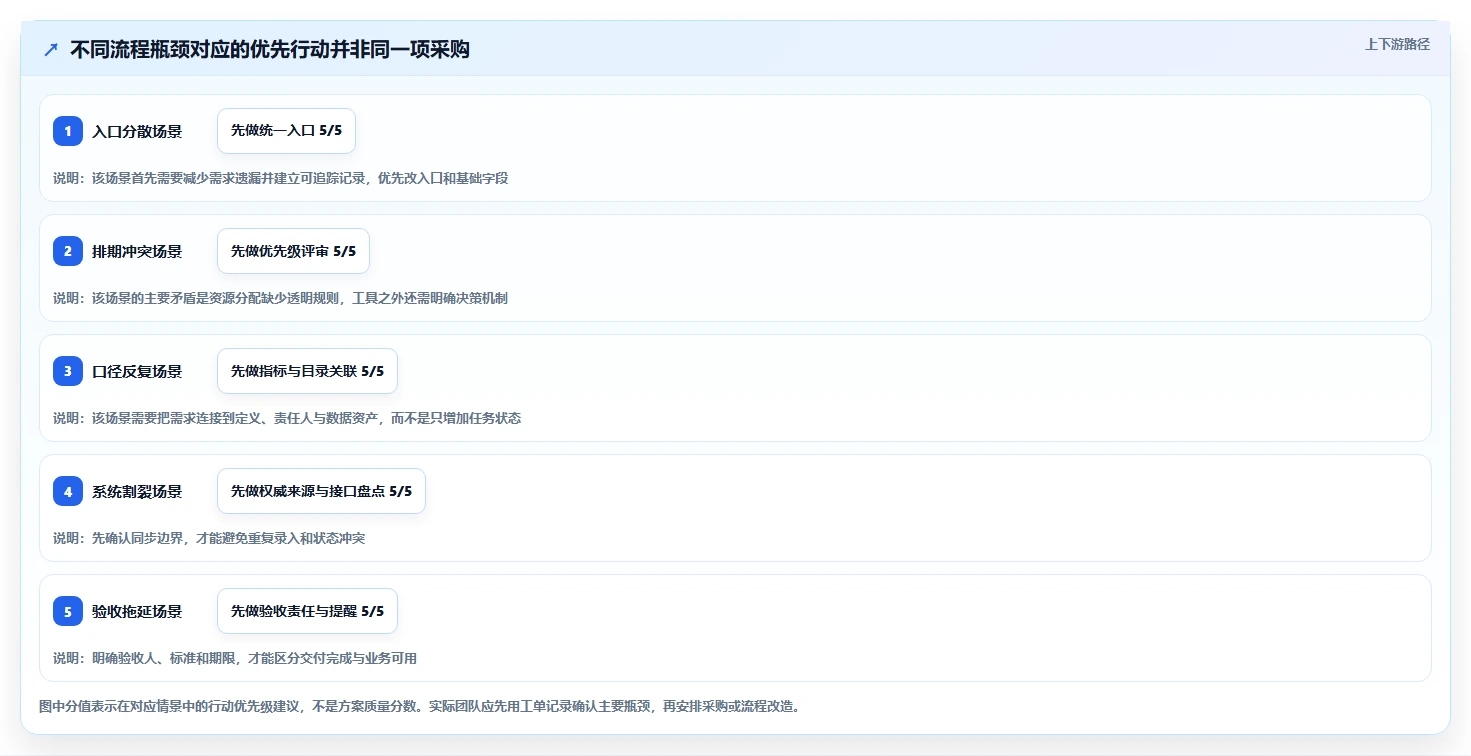Select the 先做验收责任与提醒 5/5 chip
The image size is (1471, 756).
tap(307, 611)
